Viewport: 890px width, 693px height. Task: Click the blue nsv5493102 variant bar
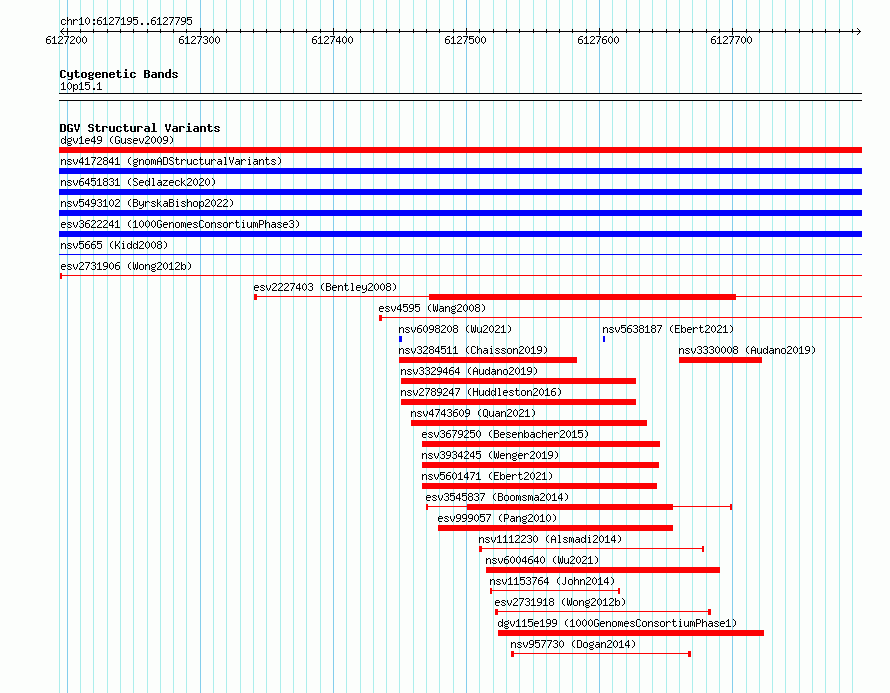coord(460,213)
